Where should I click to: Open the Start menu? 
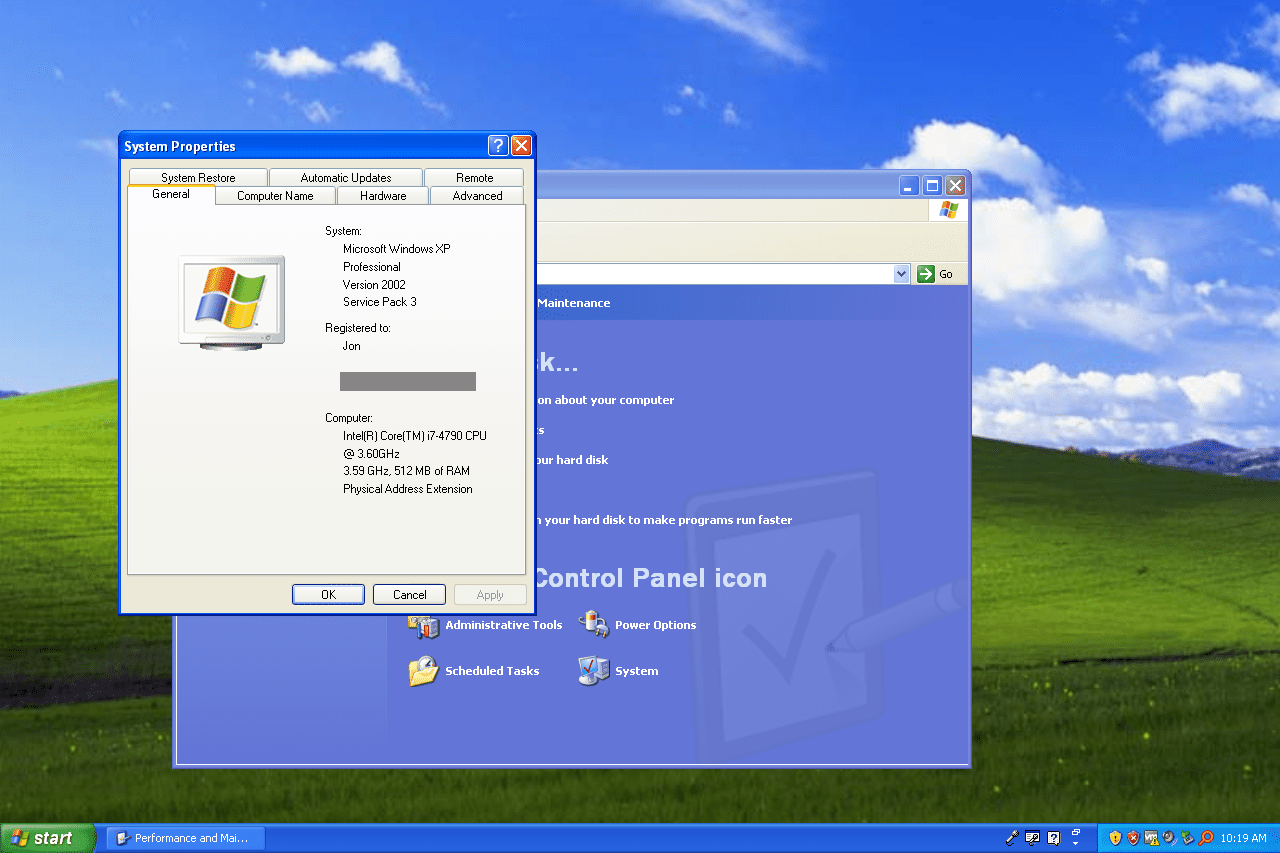[47, 838]
